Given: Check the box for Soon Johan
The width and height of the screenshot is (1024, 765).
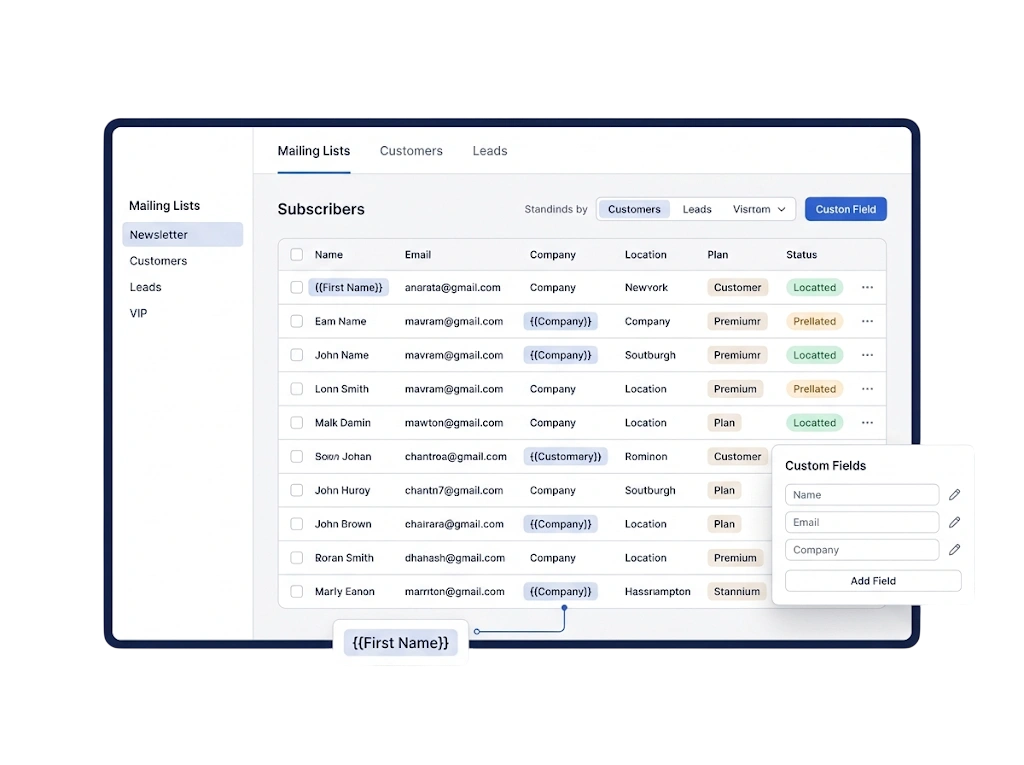Looking at the screenshot, I should 296,457.
